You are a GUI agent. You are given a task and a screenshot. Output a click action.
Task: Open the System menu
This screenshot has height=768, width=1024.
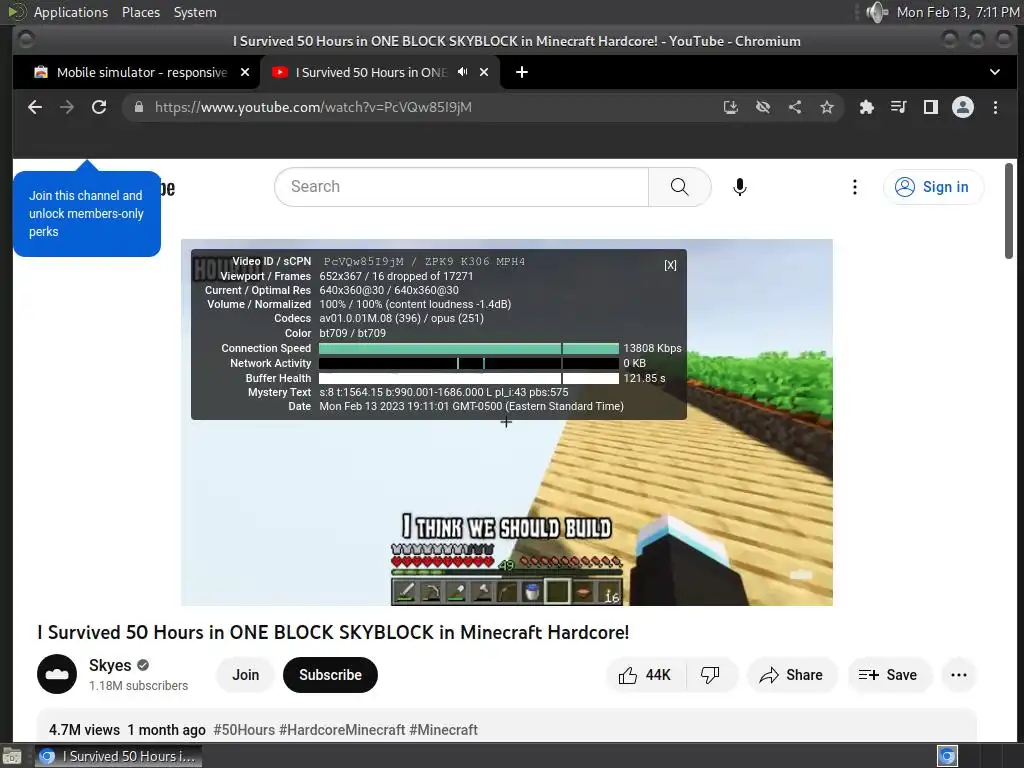[x=195, y=12]
